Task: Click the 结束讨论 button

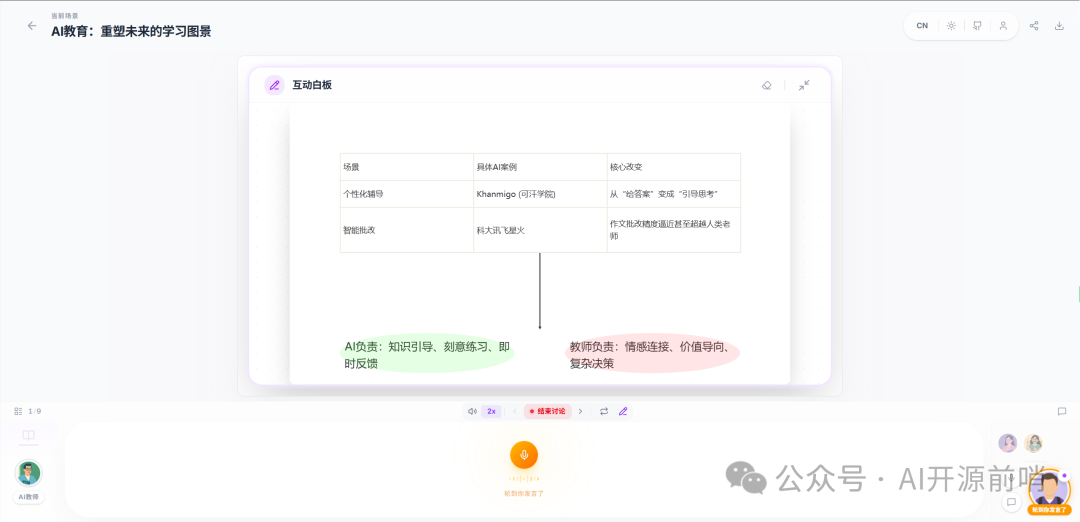Action: tap(547, 411)
